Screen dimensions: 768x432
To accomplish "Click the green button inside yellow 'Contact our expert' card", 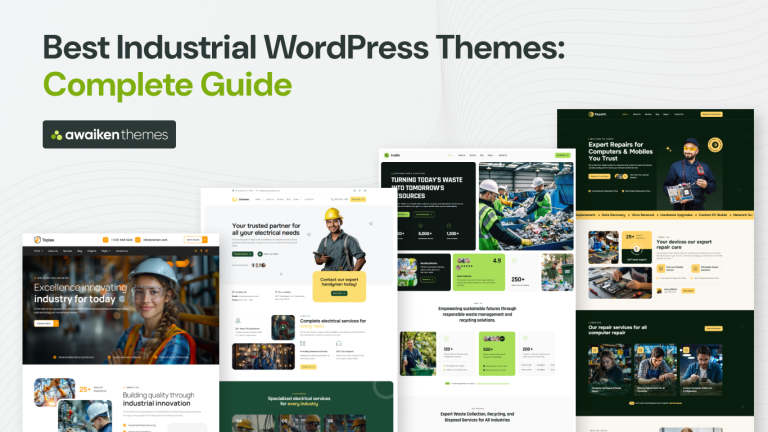I will click(x=339, y=293).
